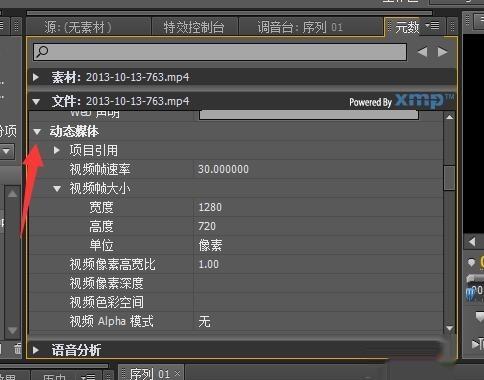
Task: Collapse the 动态媒体 group
Action: [x=37, y=132]
